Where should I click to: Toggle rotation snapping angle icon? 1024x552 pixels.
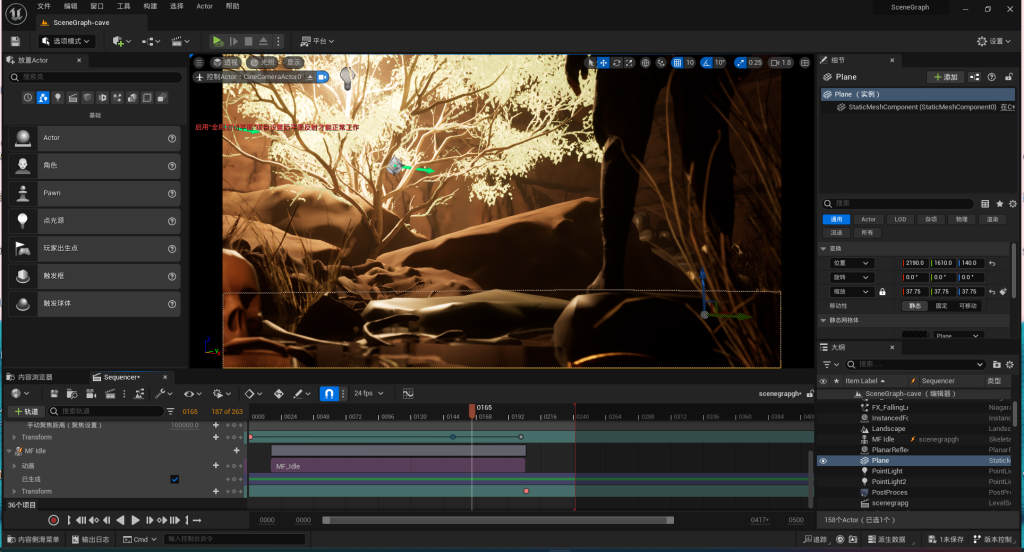click(706, 63)
